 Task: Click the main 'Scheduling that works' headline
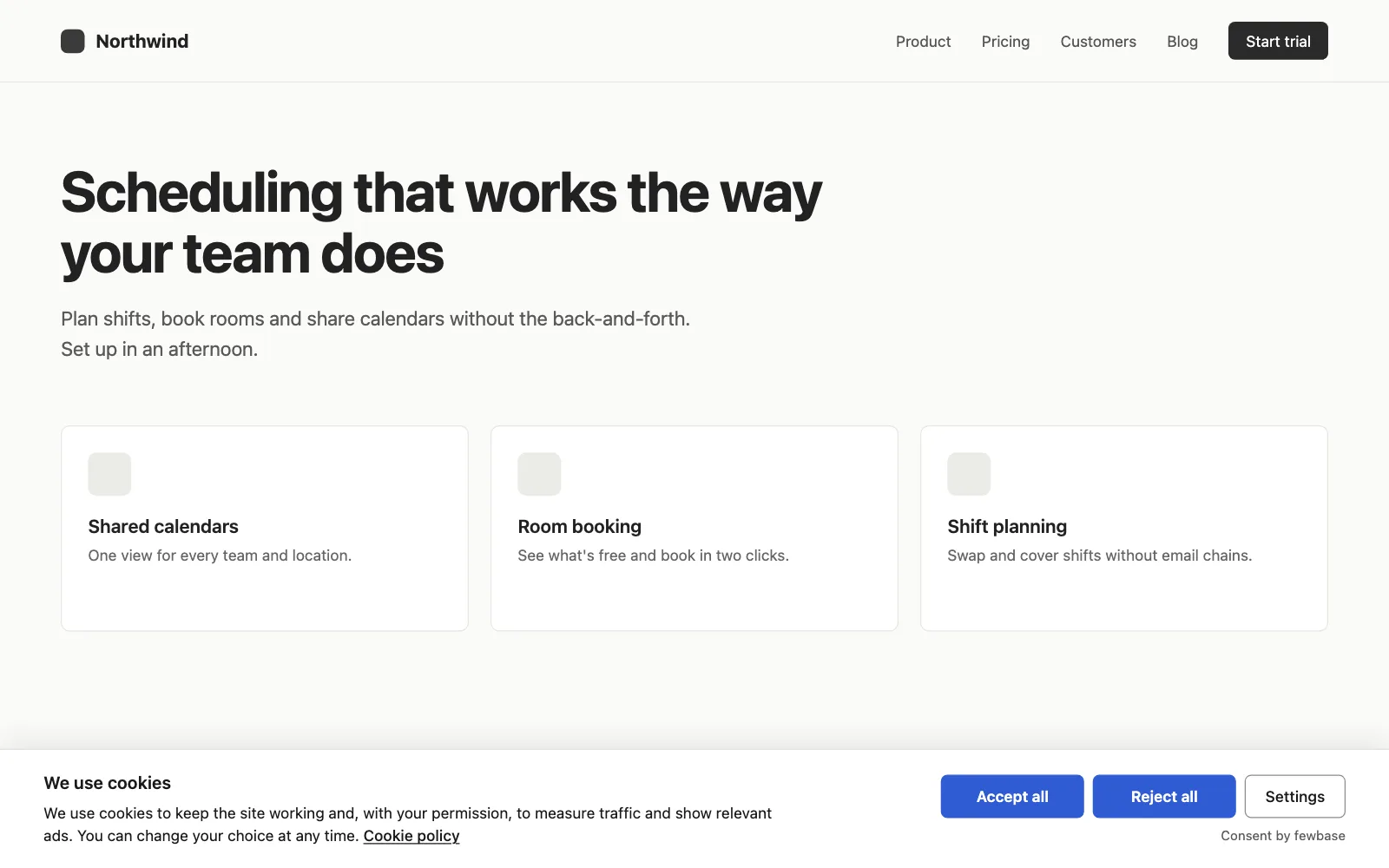click(441, 223)
